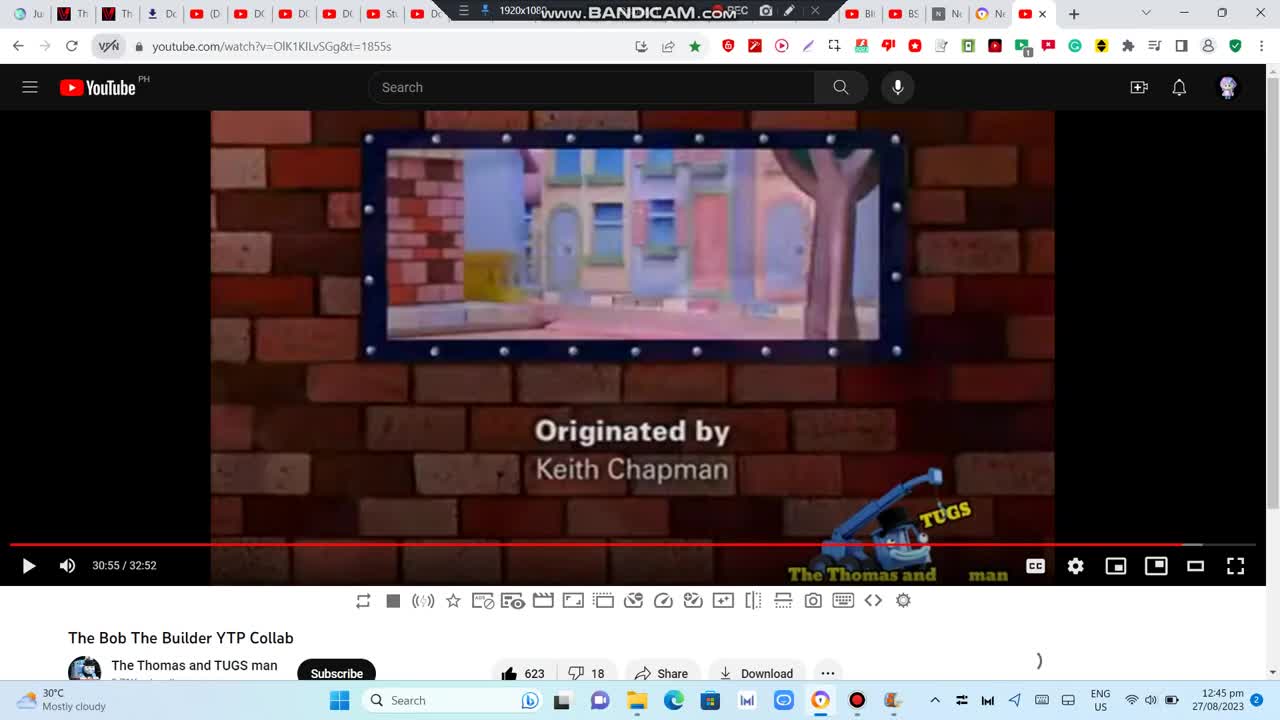Click the audio boost icon in extension toolbar
This screenshot has width=1280, height=720.
coord(423,601)
